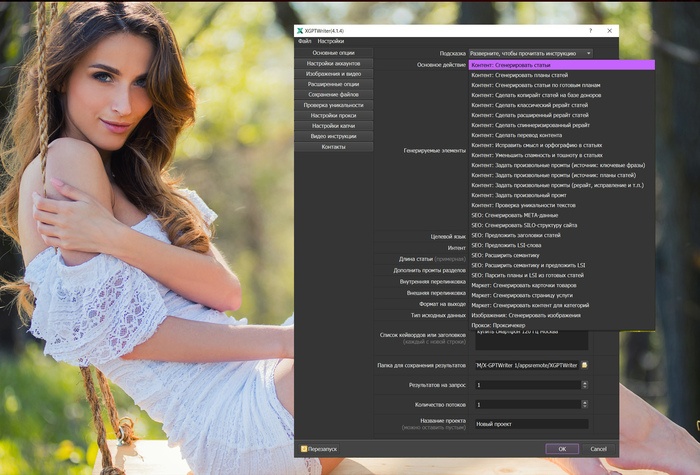Switch to Настройки аккаунтов section
Viewport: 700px width, 475px height.
[333, 63]
